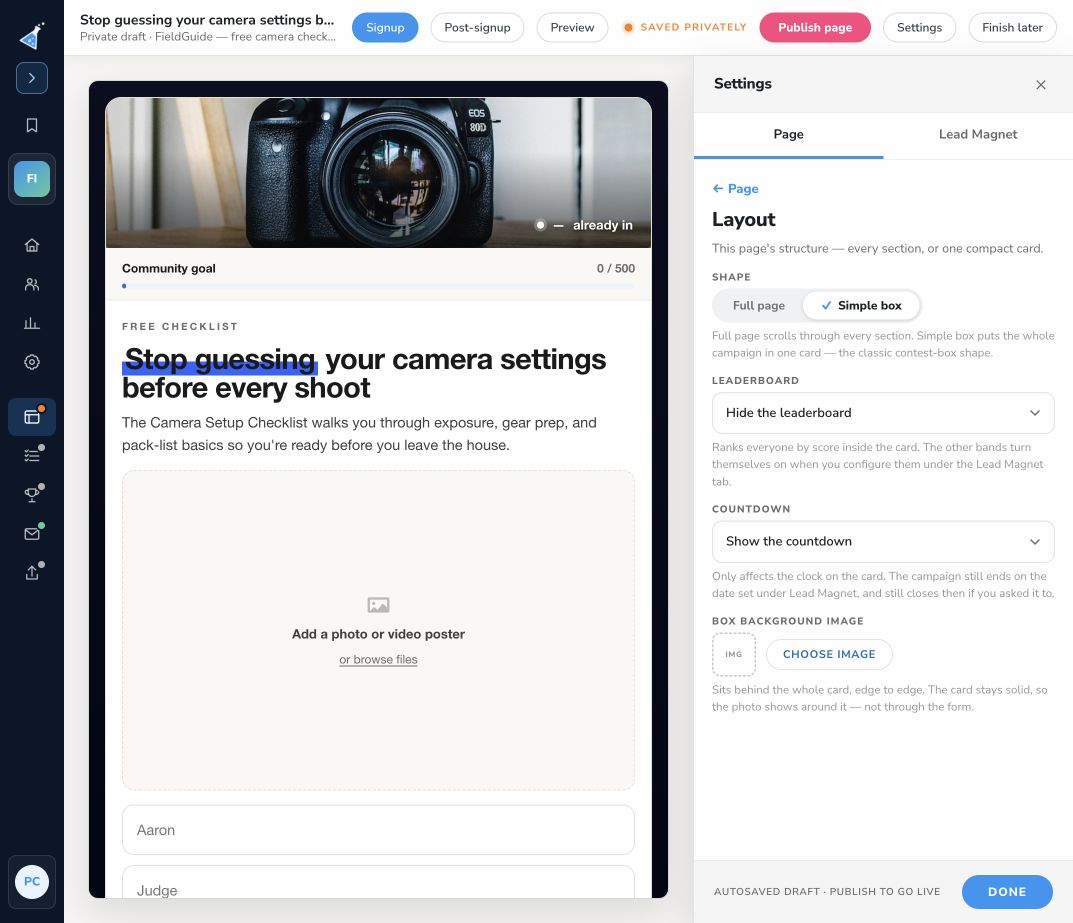
Task: Click the '0 / 500' goal counter
Action: point(615,268)
